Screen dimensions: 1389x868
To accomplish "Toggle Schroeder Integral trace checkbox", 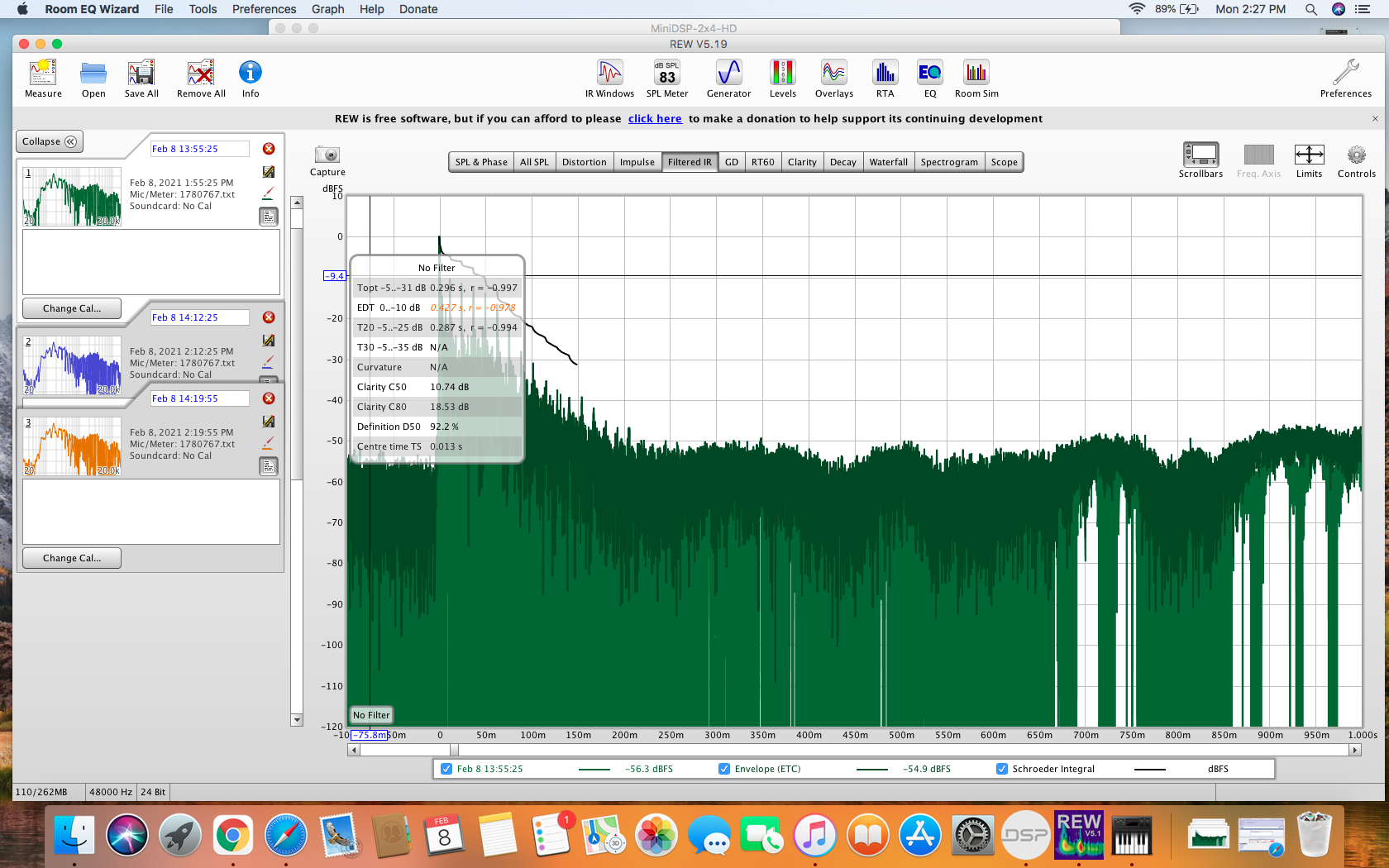I will (x=1002, y=769).
